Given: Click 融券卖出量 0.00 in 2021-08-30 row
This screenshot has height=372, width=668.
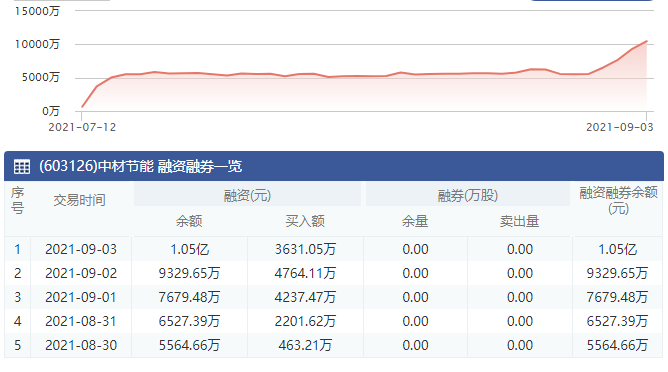Looking at the screenshot, I should pos(520,345).
